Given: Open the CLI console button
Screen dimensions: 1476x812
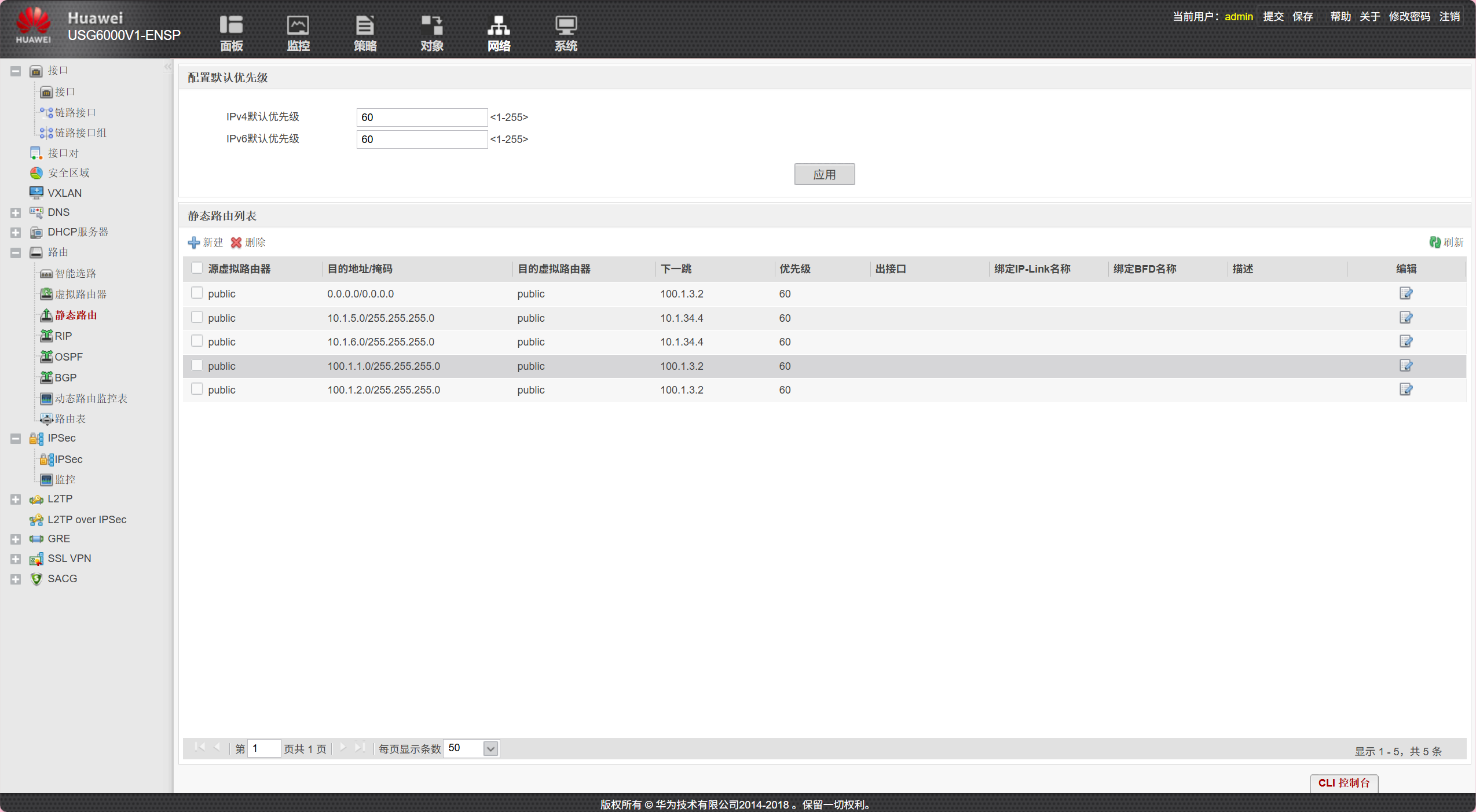Looking at the screenshot, I should (1343, 782).
